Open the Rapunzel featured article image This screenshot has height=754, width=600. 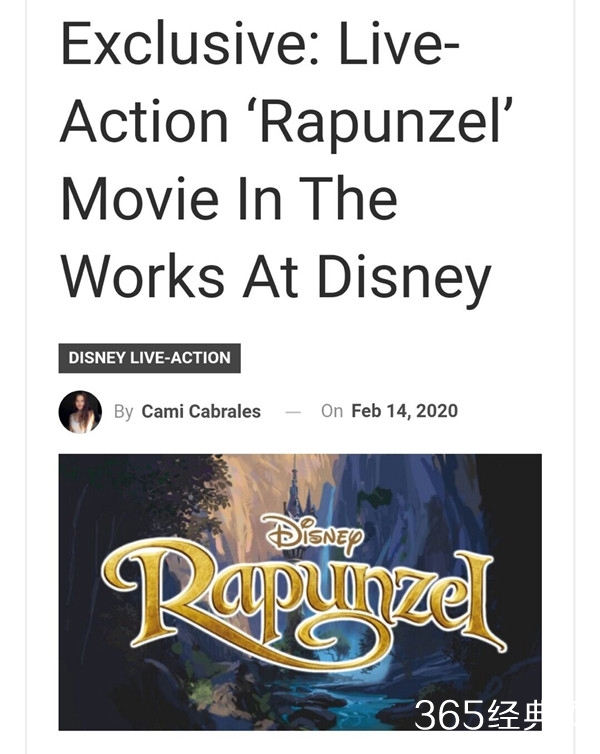300,592
